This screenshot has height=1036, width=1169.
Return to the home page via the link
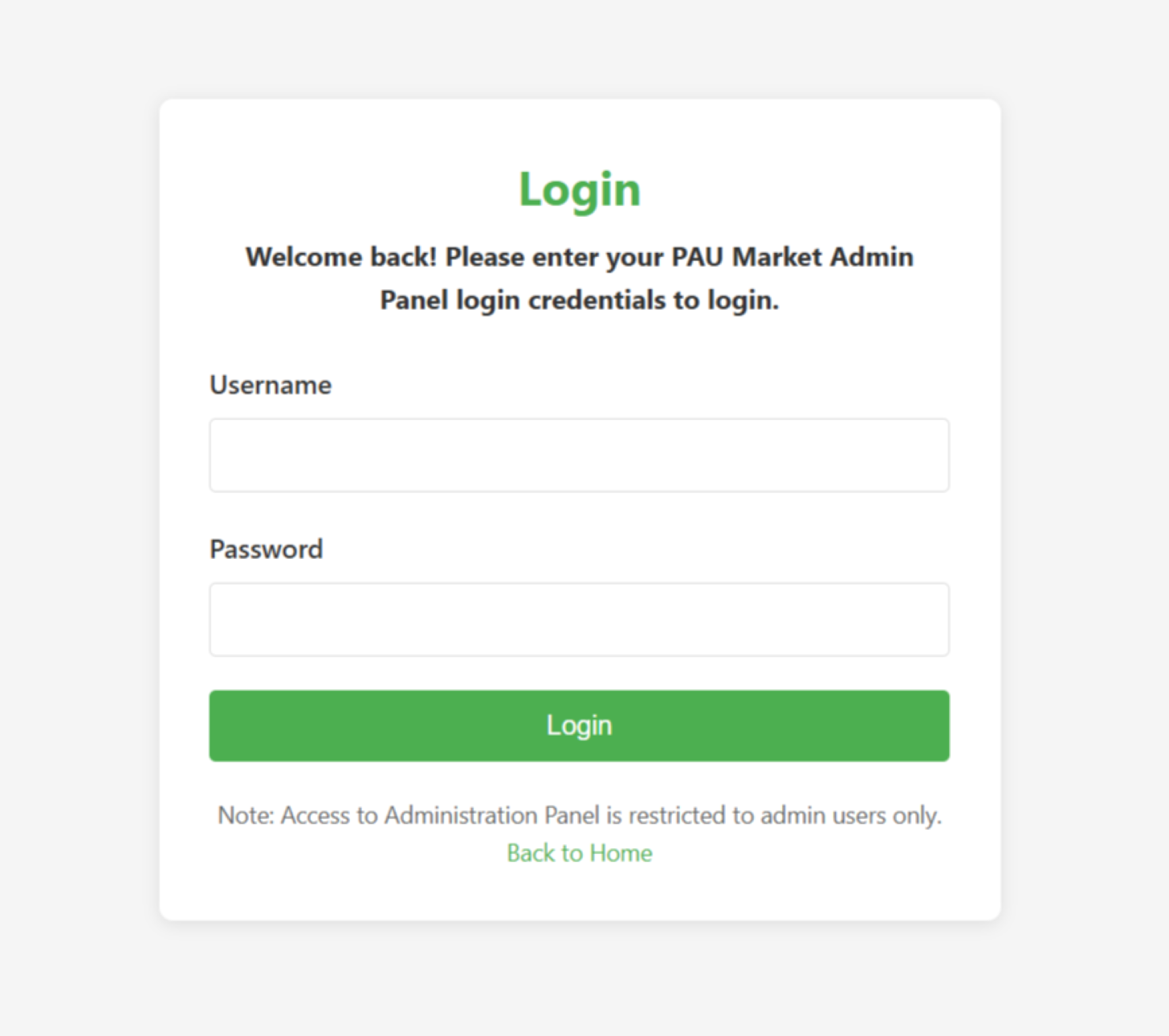click(579, 853)
